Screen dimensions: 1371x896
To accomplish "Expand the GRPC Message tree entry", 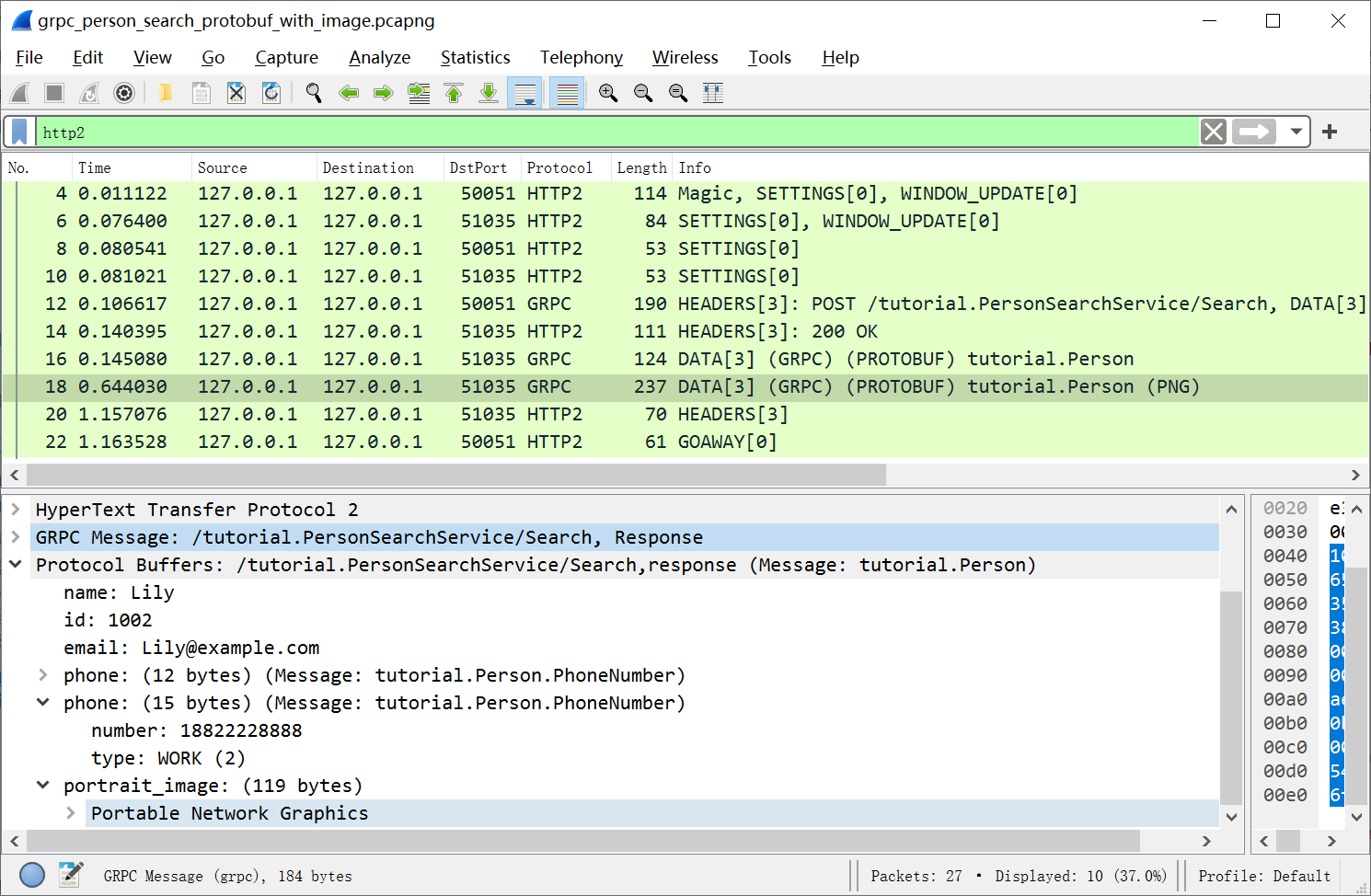I will [16, 536].
